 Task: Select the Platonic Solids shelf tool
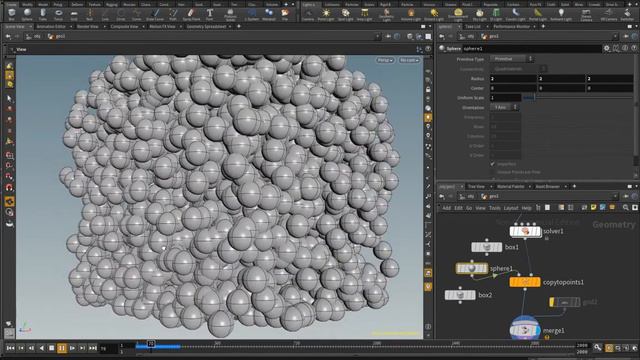231,14
